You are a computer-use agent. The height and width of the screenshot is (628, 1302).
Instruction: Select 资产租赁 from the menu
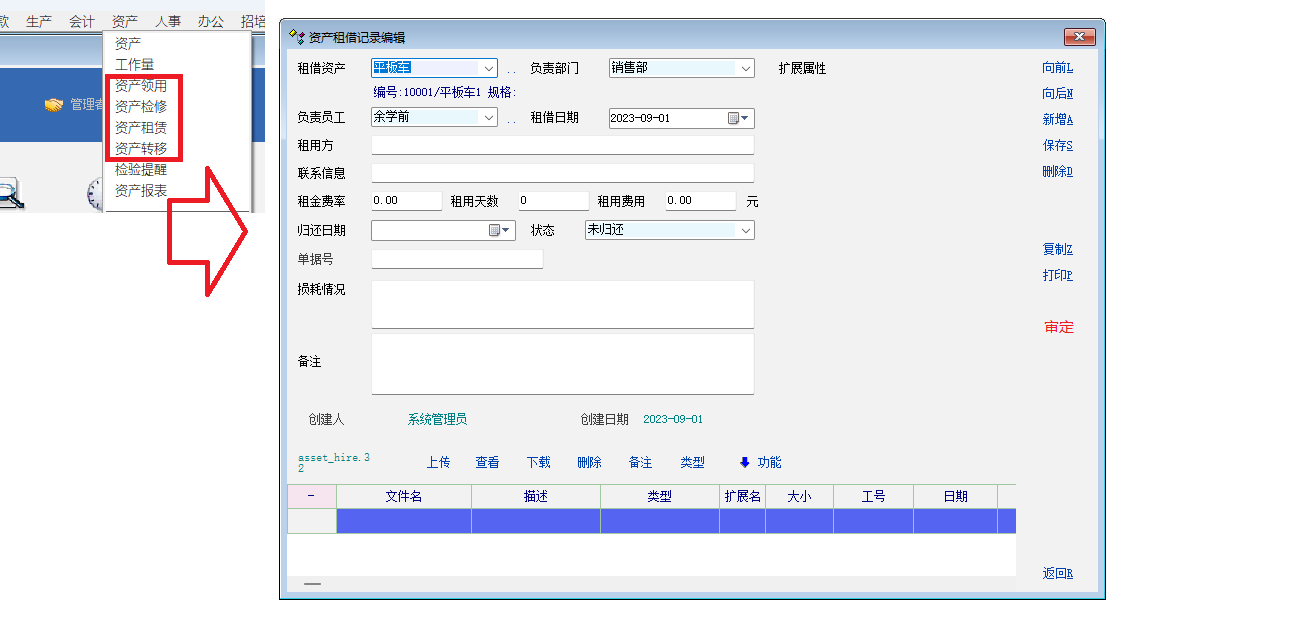pyautogui.click(x=141, y=128)
